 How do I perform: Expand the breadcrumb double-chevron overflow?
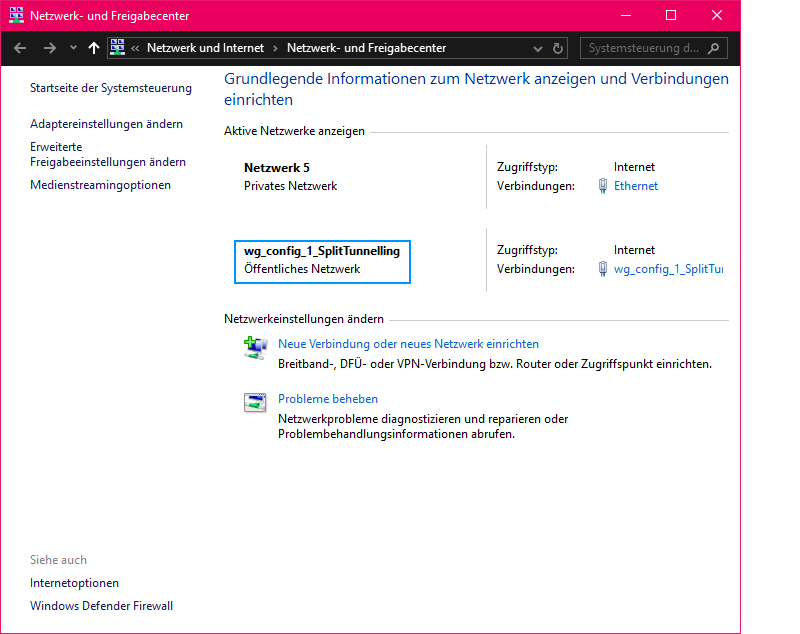(135, 48)
